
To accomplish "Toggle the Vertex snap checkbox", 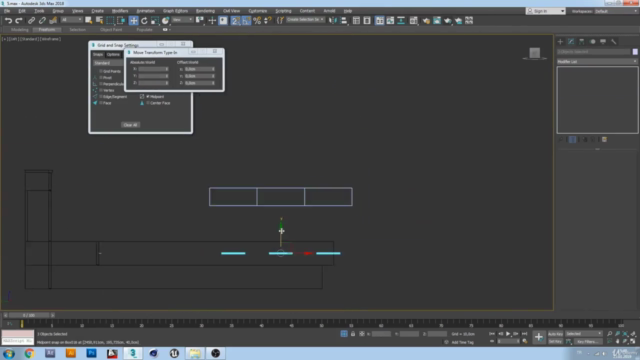I will (x=101, y=90).
